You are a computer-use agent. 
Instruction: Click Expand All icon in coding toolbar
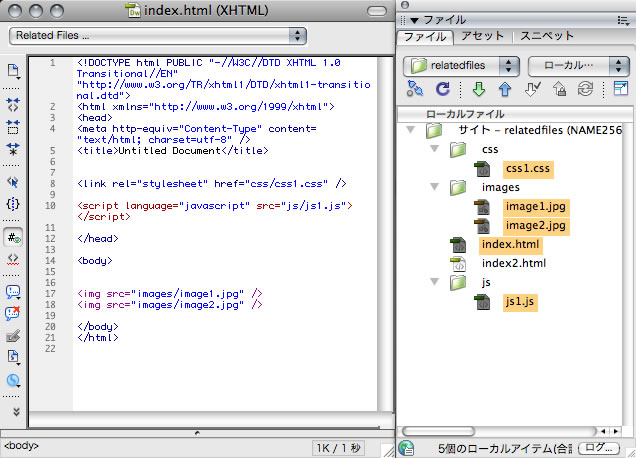coord(13,149)
